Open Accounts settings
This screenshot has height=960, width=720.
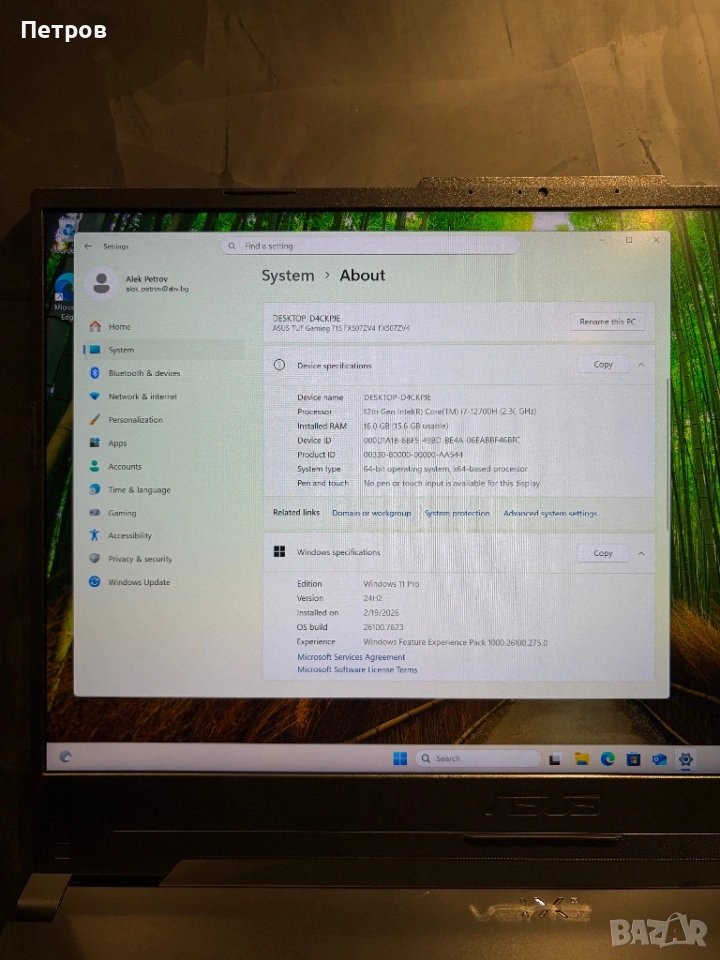[125, 467]
